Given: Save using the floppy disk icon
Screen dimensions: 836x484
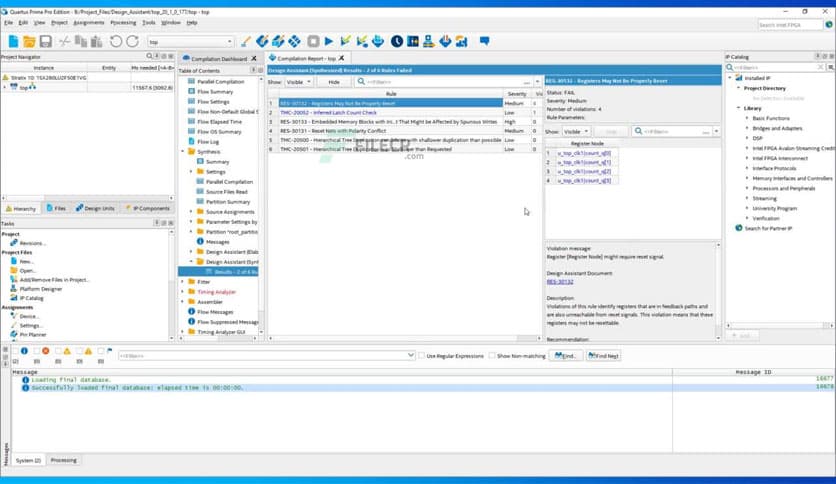Looking at the screenshot, I should (46, 42).
